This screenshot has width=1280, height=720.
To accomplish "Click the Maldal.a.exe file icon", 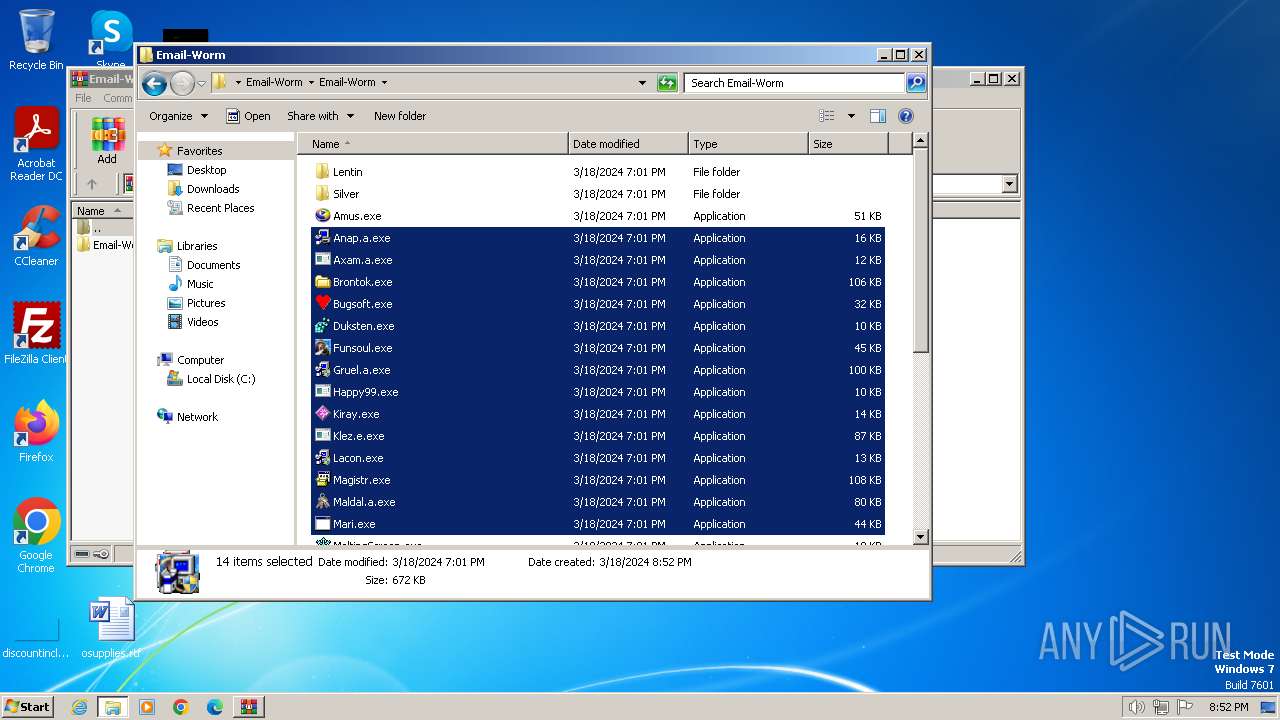I will click(322, 502).
